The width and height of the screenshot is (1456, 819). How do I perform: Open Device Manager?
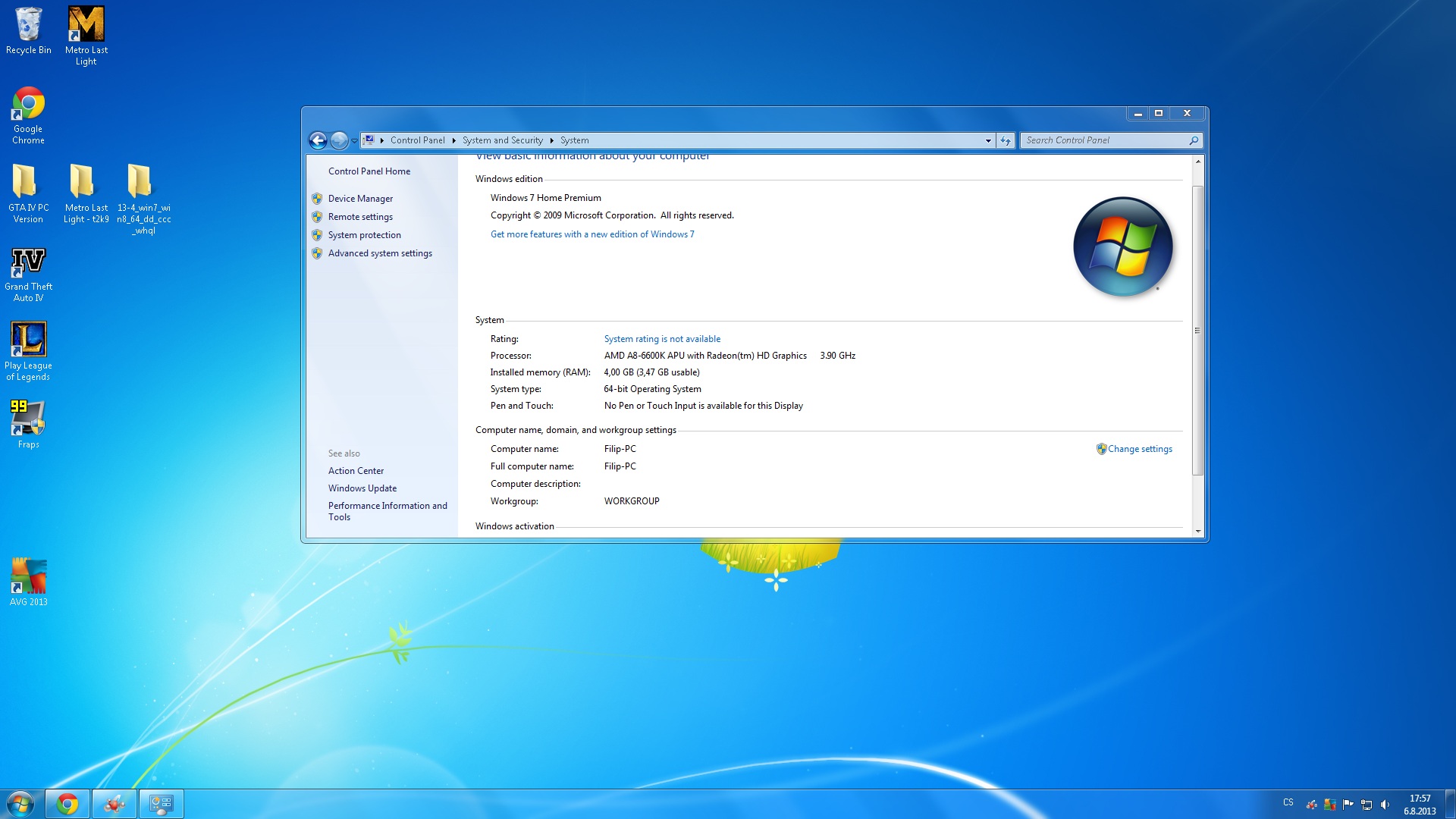point(360,199)
